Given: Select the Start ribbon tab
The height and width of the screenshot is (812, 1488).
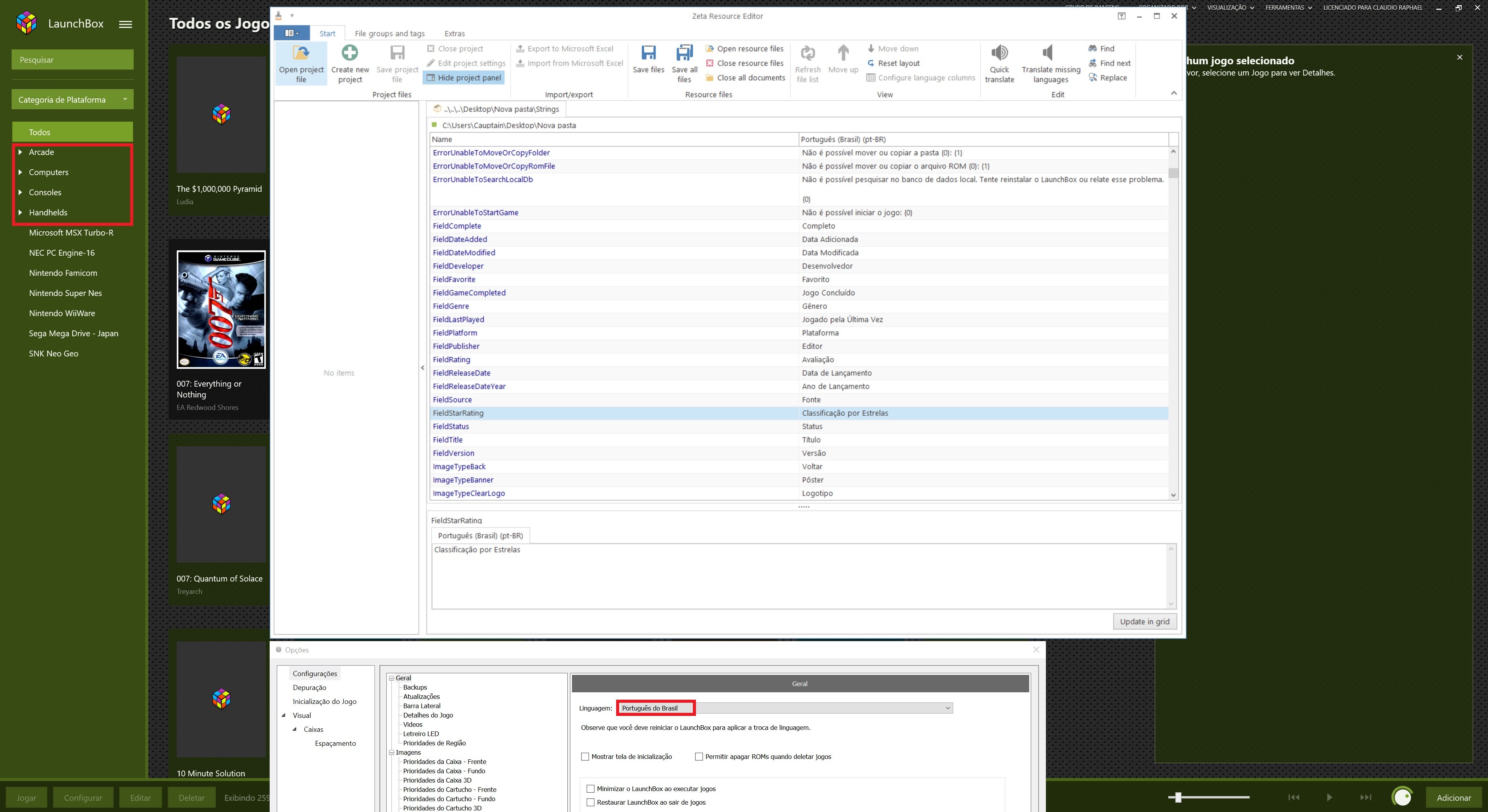Looking at the screenshot, I should point(327,33).
